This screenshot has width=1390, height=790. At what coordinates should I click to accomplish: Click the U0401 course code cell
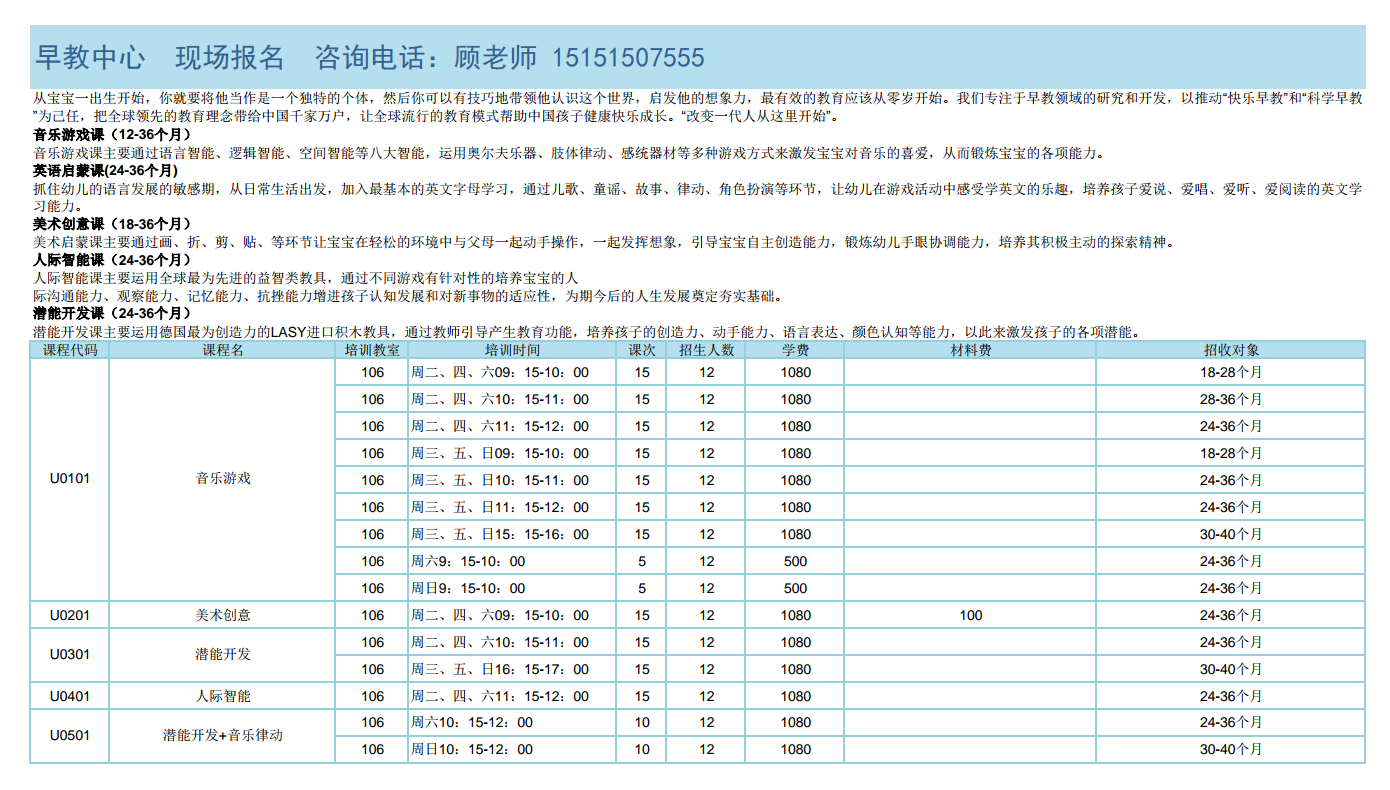[70, 696]
